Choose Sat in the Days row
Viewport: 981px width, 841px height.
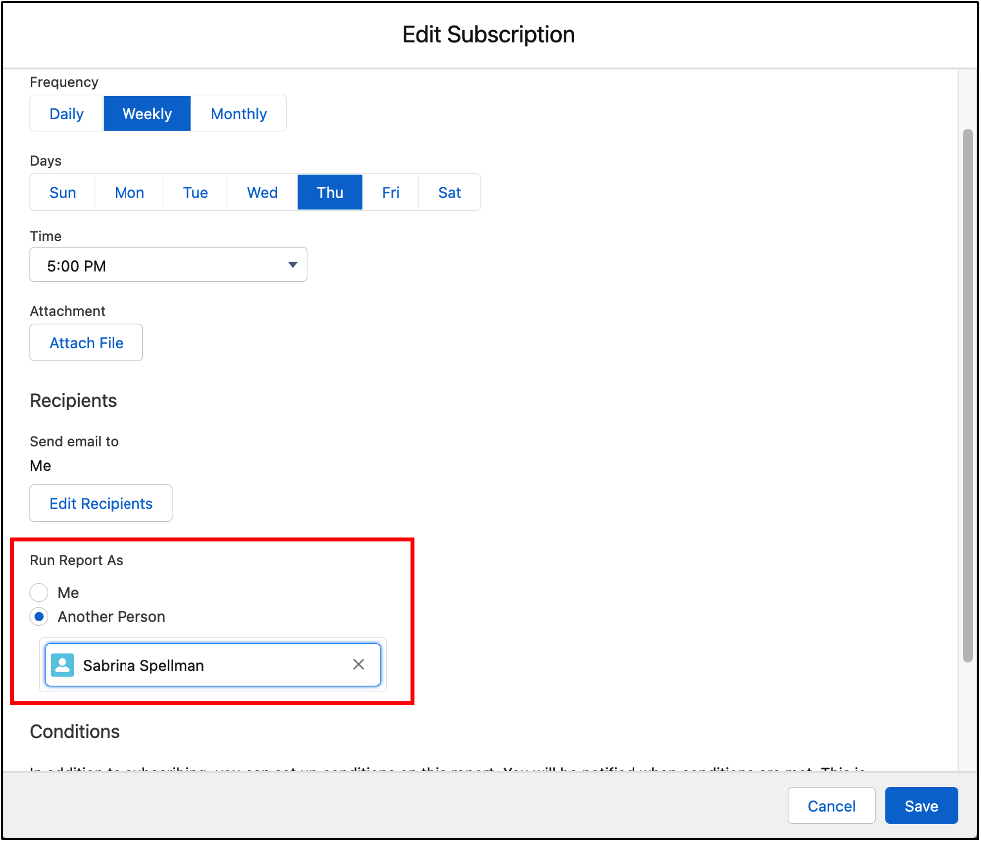coord(449,193)
